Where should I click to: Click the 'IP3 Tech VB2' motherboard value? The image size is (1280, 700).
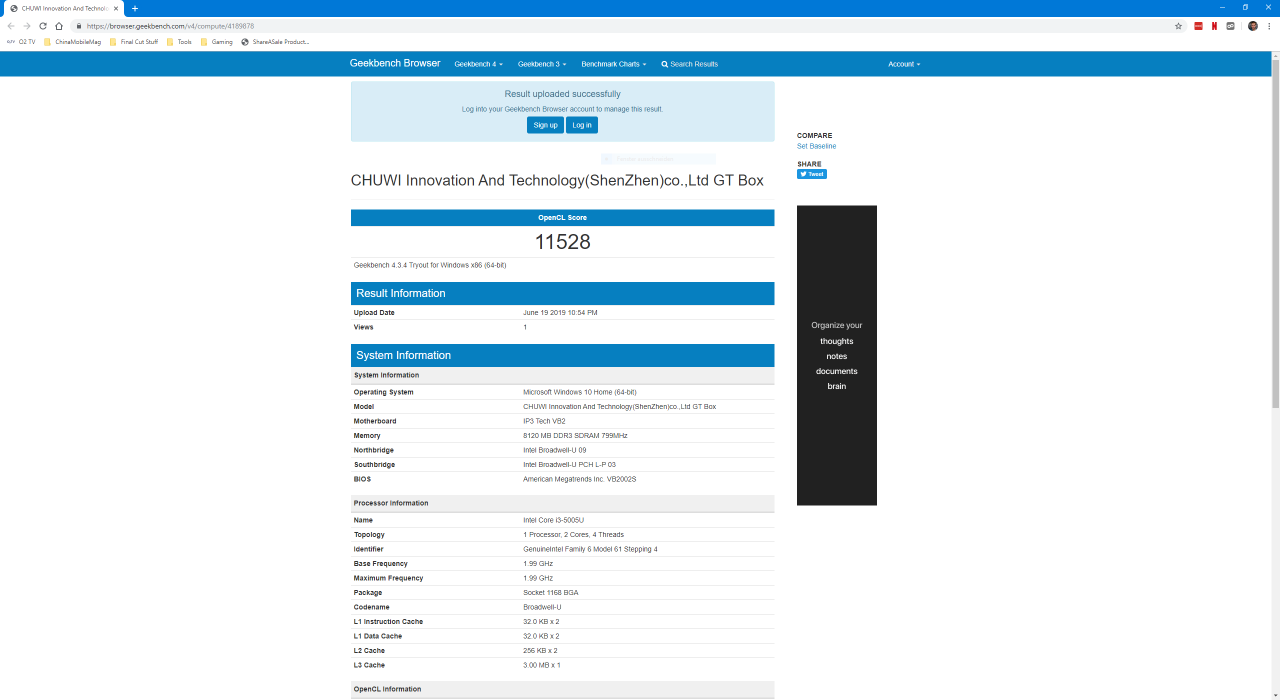[x=544, y=421]
